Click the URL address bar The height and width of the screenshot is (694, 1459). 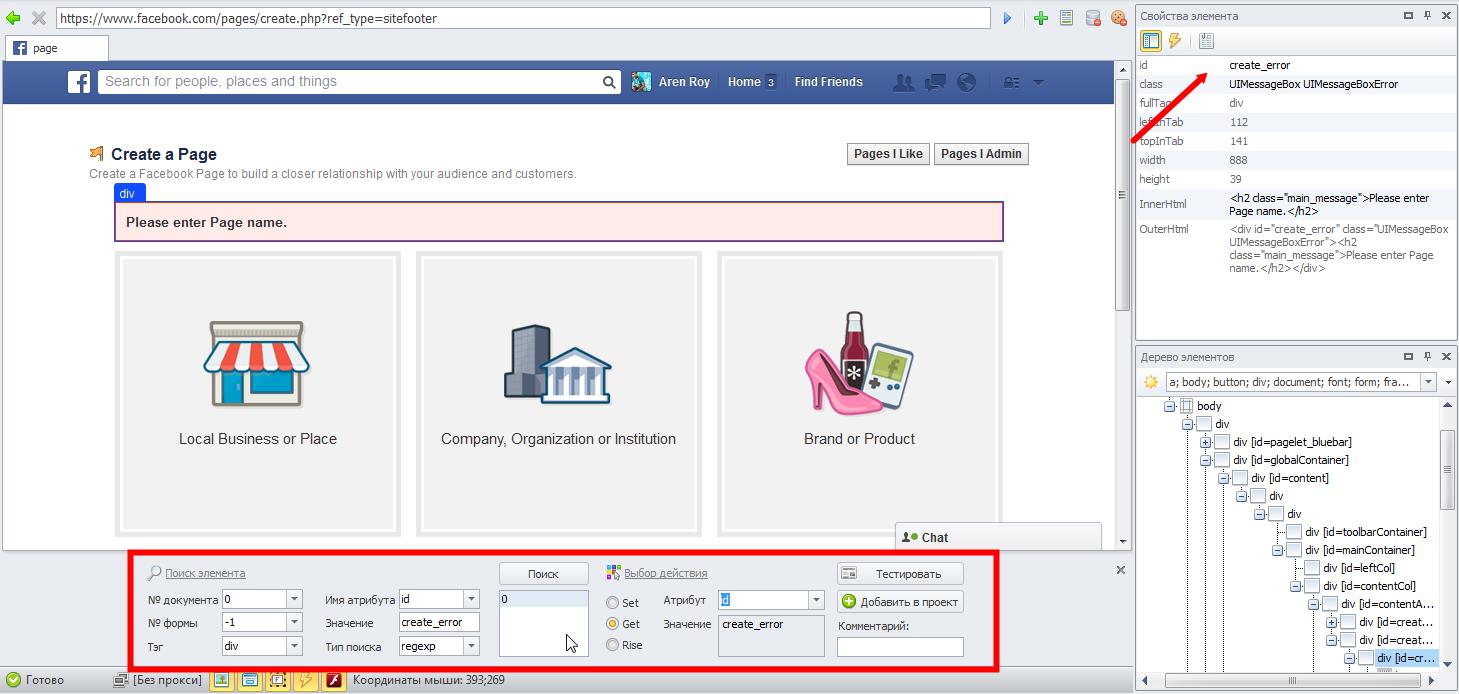523,18
